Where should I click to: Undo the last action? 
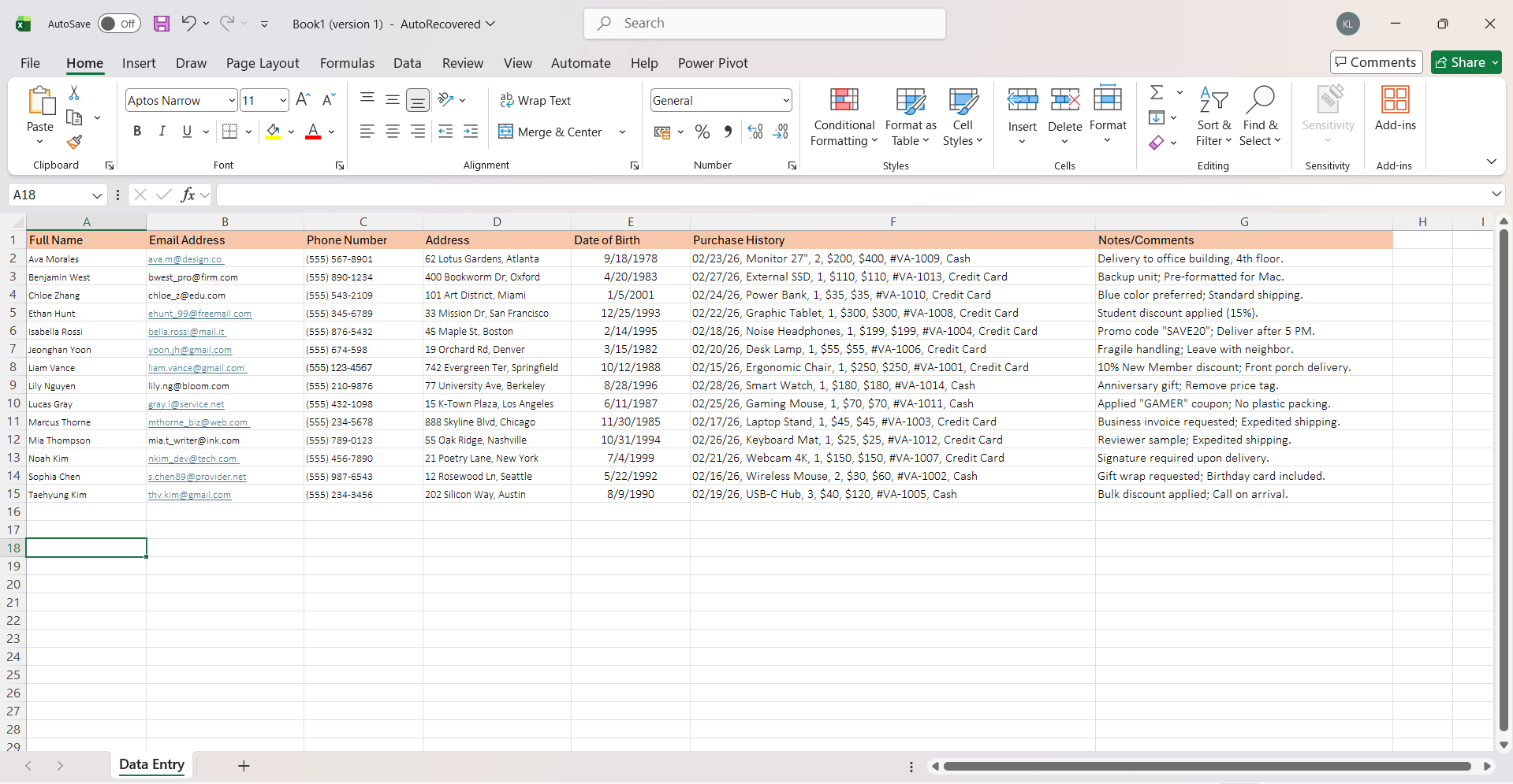(188, 24)
